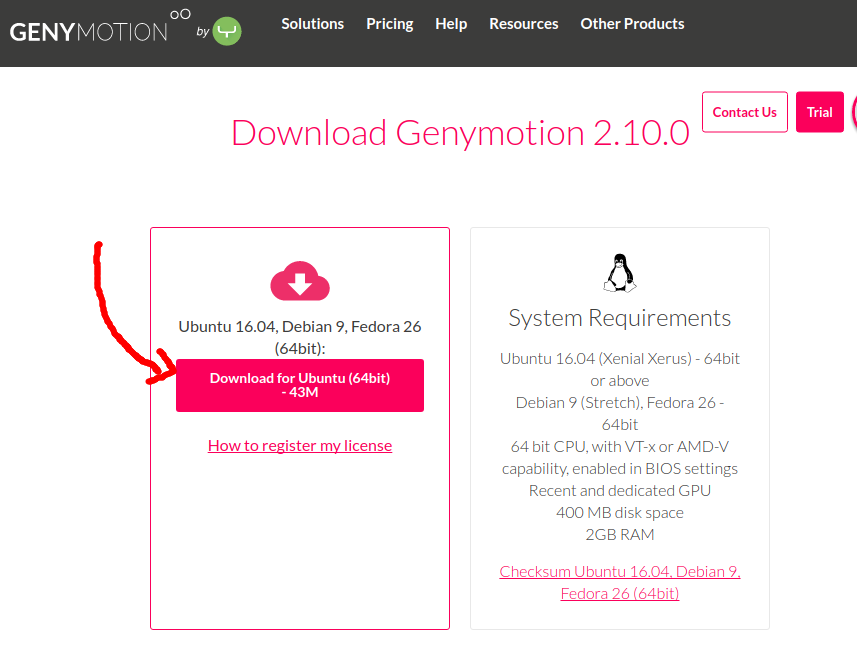Click the System Requirements heading

point(620,318)
